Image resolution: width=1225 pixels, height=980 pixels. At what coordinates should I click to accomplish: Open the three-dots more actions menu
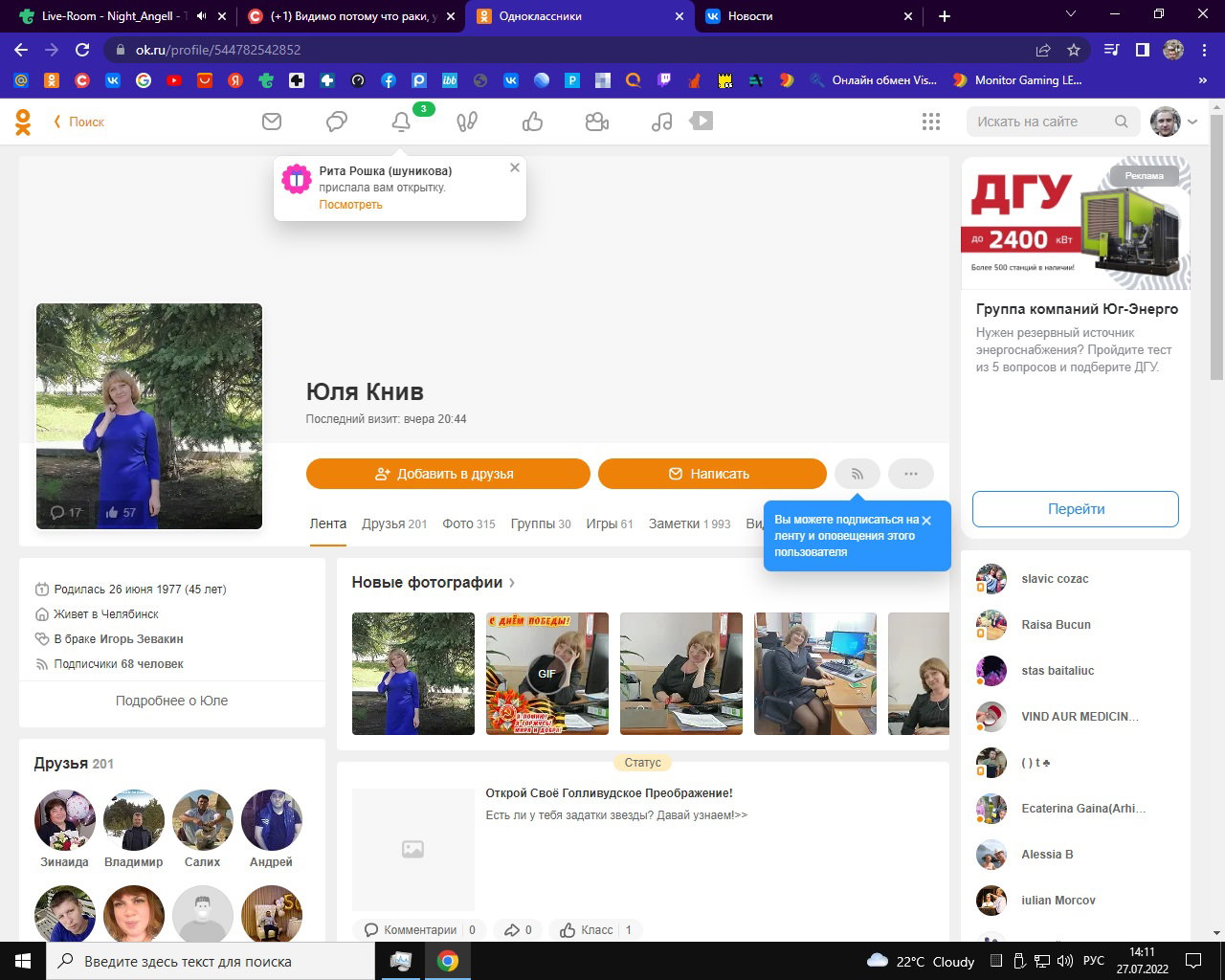click(911, 474)
